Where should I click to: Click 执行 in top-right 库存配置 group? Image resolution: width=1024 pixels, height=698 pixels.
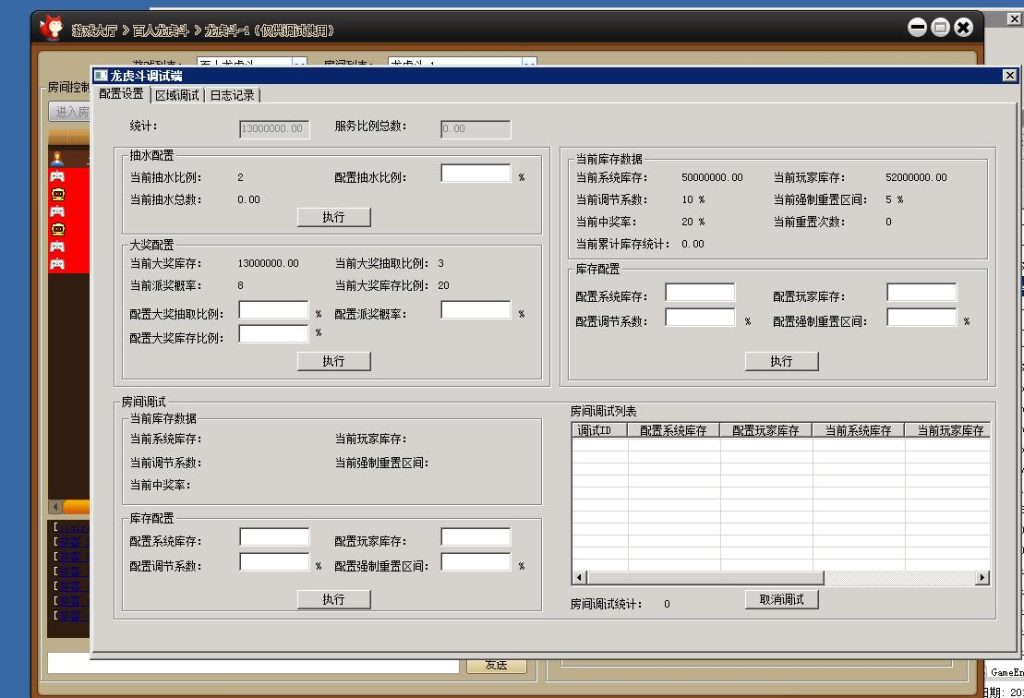(x=781, y=361)
